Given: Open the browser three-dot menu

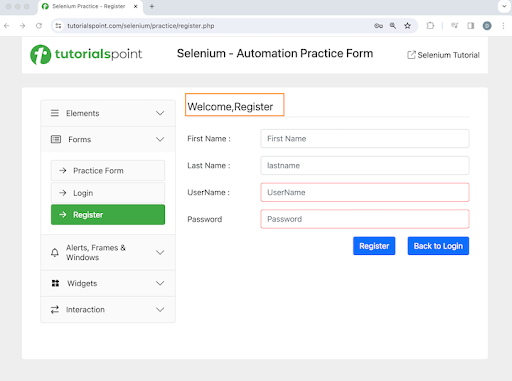Looking at the screenshot, I should (x=503, y=26).
